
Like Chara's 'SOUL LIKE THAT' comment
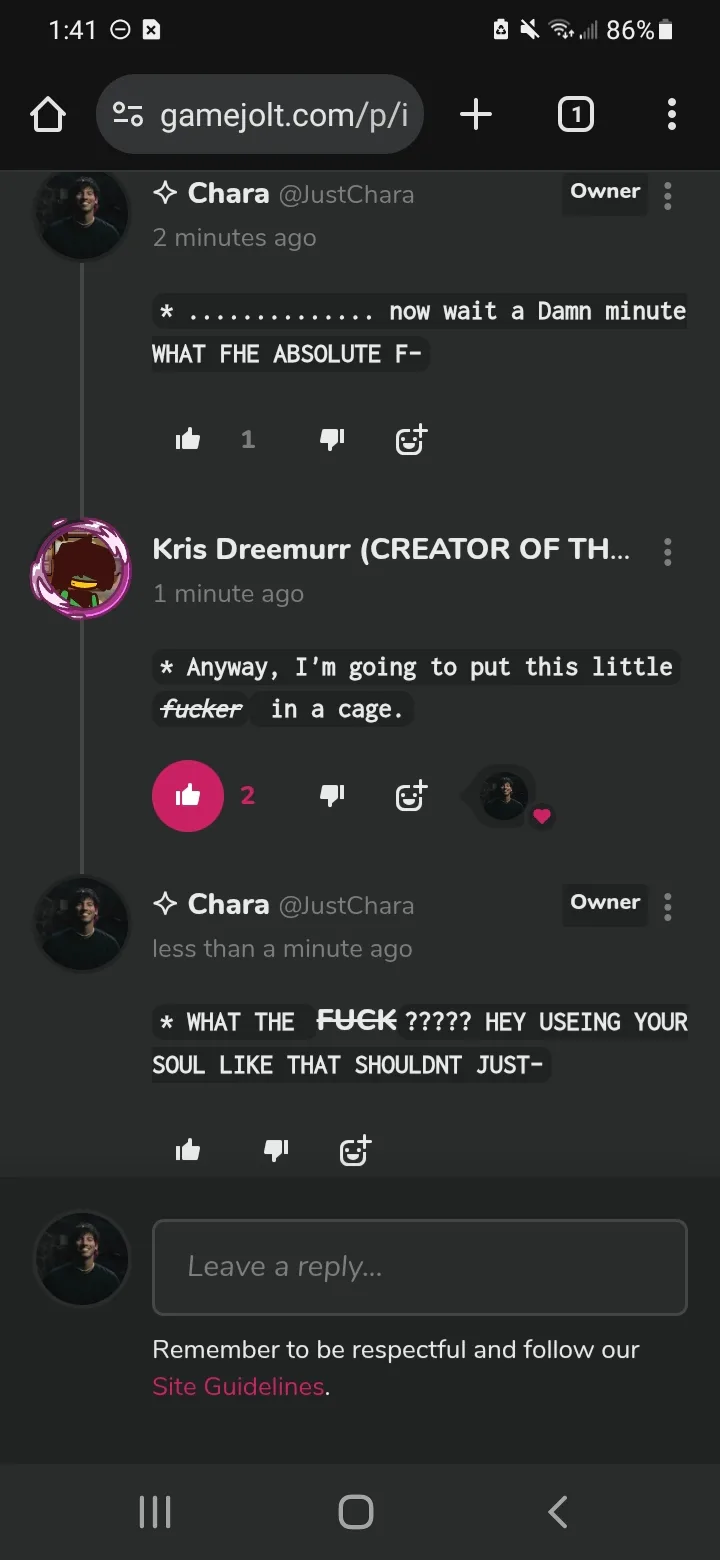(x=188, y=1151)
